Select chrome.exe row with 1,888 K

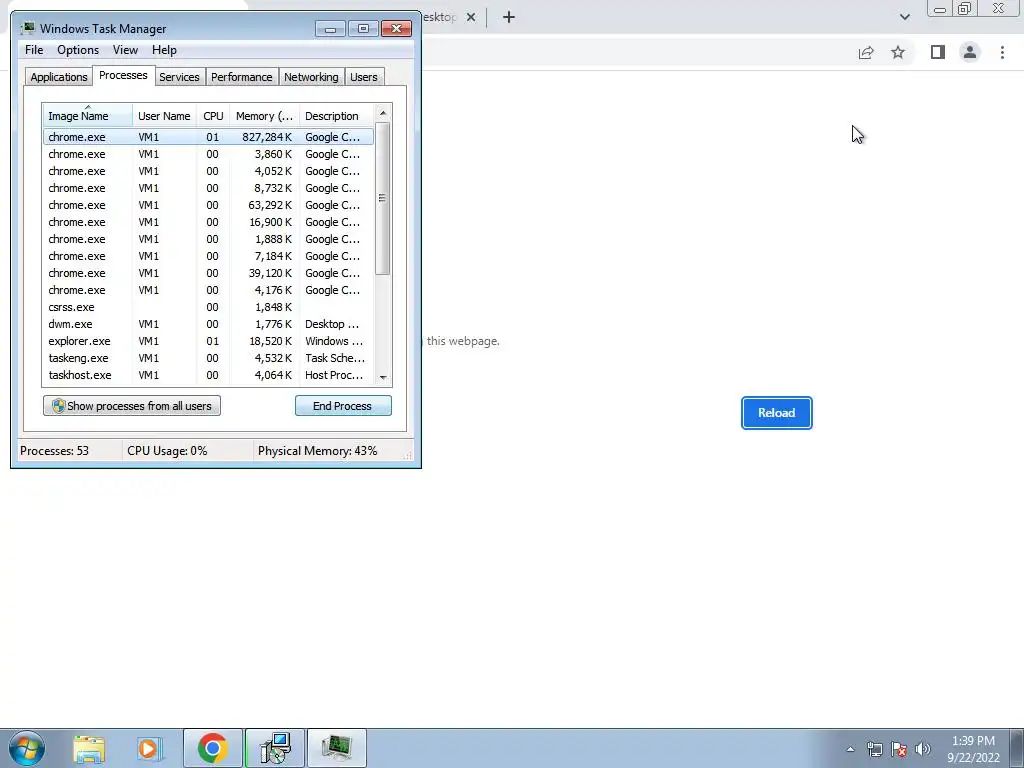(208, 239)
